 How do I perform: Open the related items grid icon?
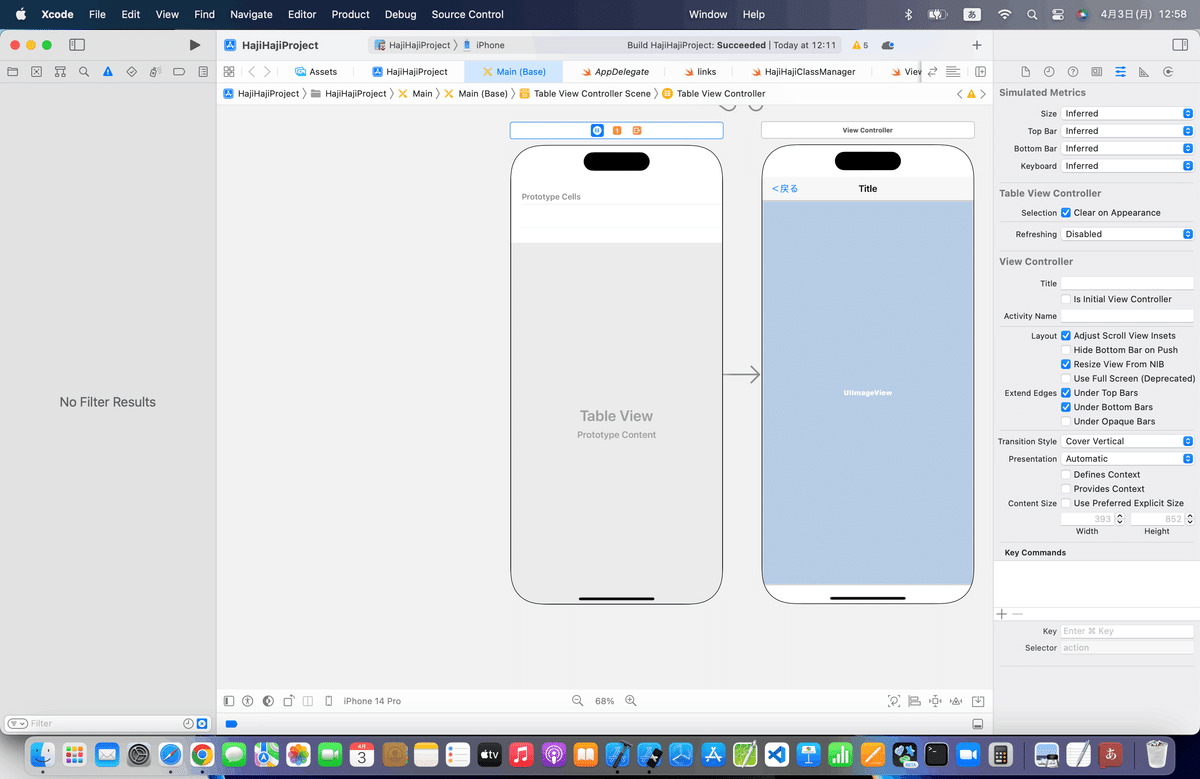(229, 72)
